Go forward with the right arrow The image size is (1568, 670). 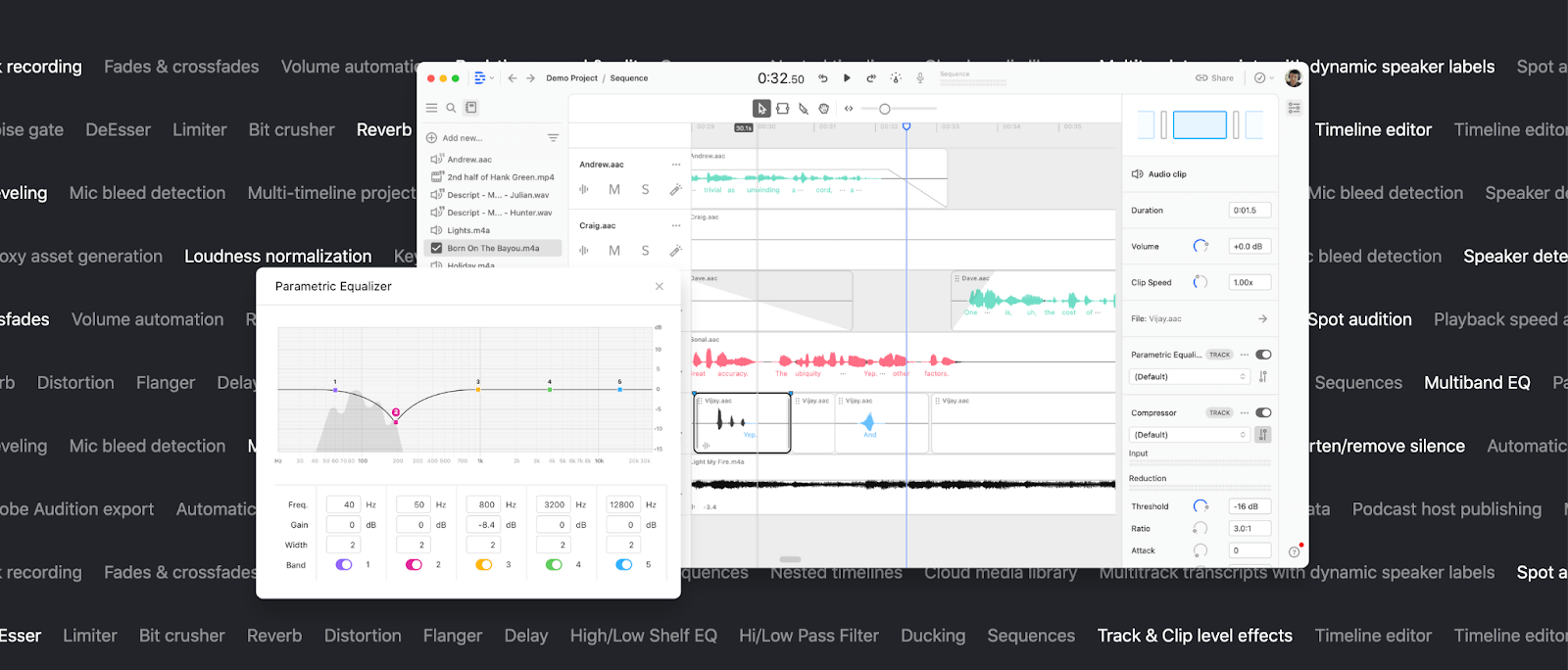[x=530, y=77]
